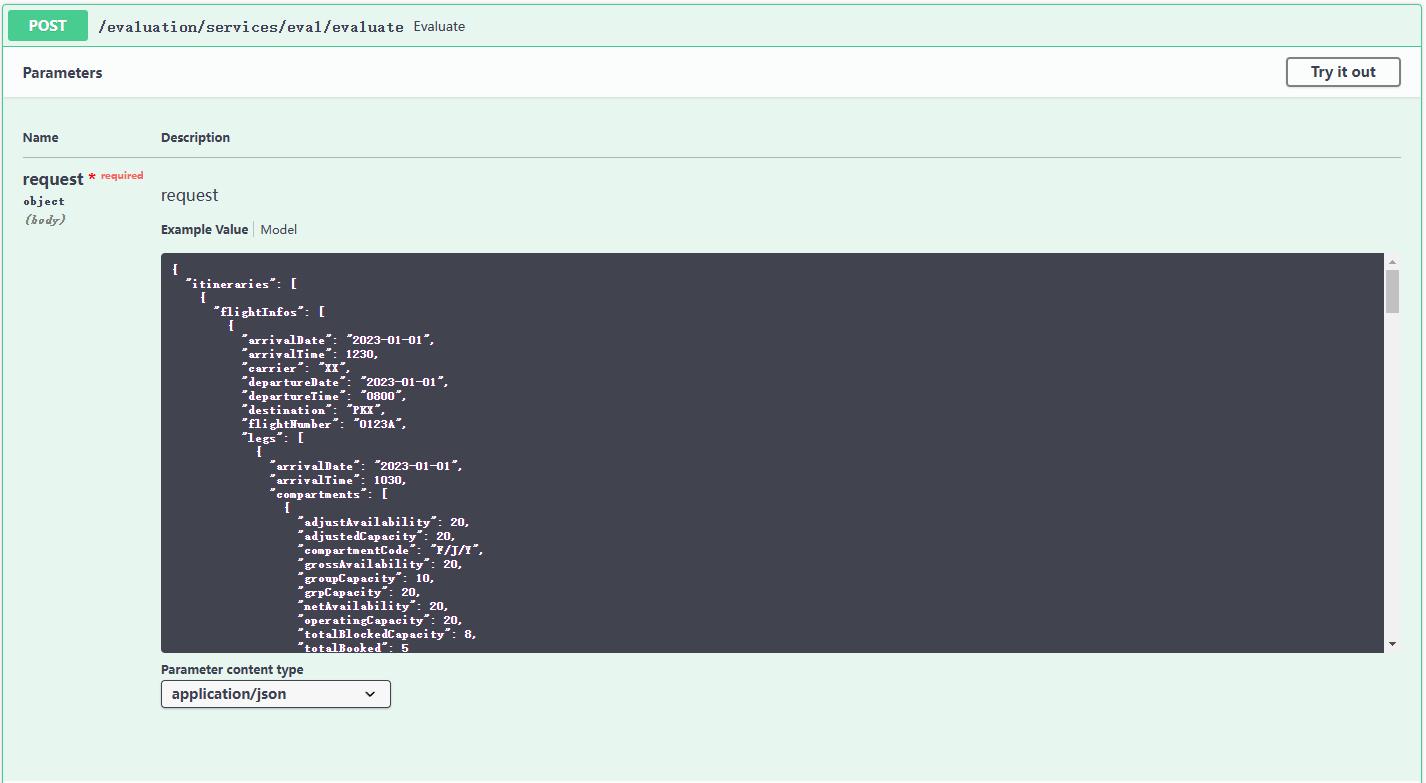The image size is (1426, 783).
Task: Click the Description column header
Action: coord(195,138)
